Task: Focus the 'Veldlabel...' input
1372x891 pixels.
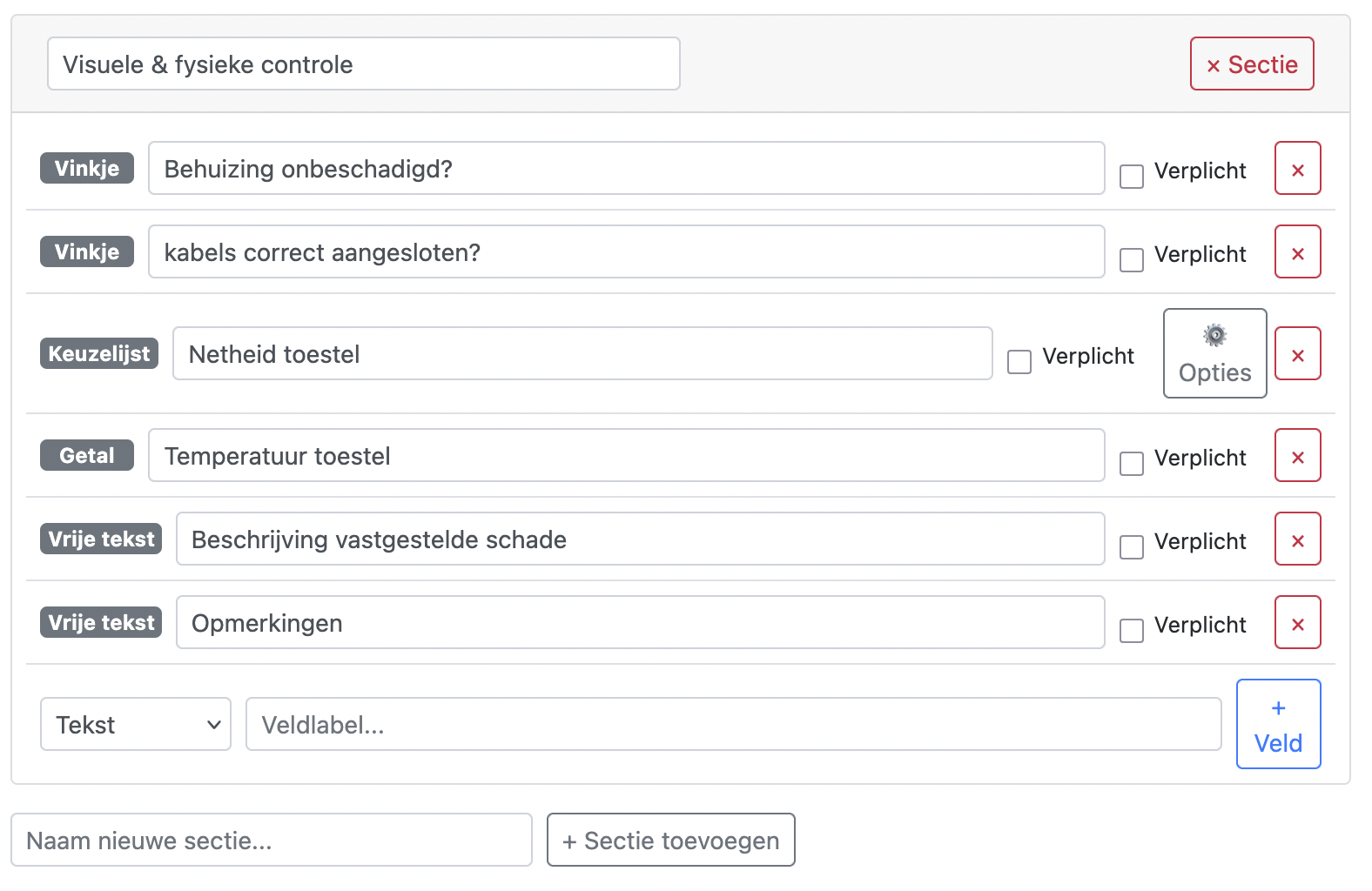Action: [733, 724]
